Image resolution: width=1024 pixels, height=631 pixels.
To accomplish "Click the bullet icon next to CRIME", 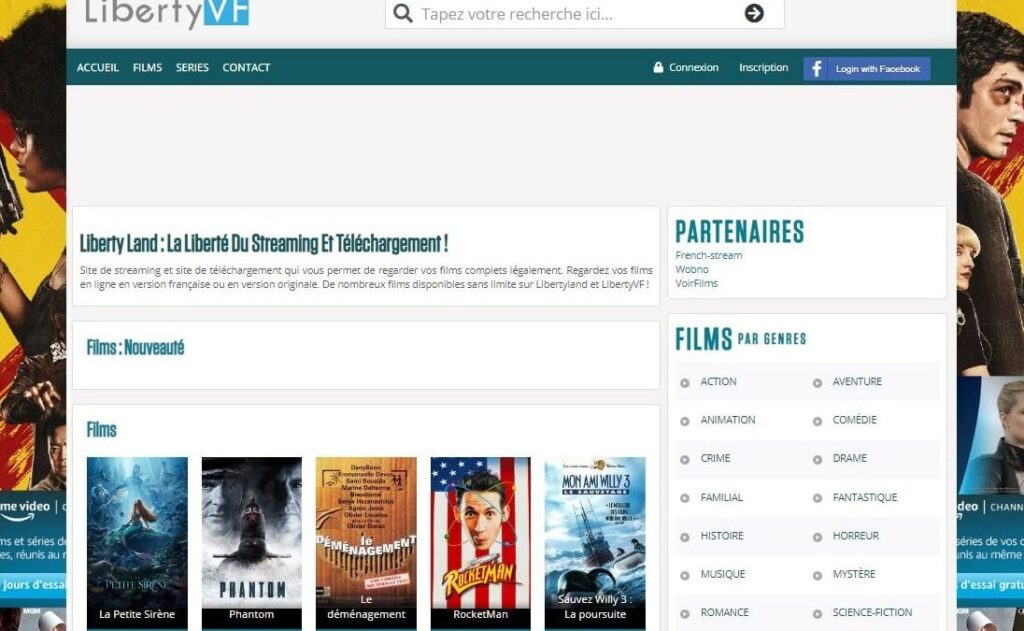I will pyautogui.click(x=684, y=460).
